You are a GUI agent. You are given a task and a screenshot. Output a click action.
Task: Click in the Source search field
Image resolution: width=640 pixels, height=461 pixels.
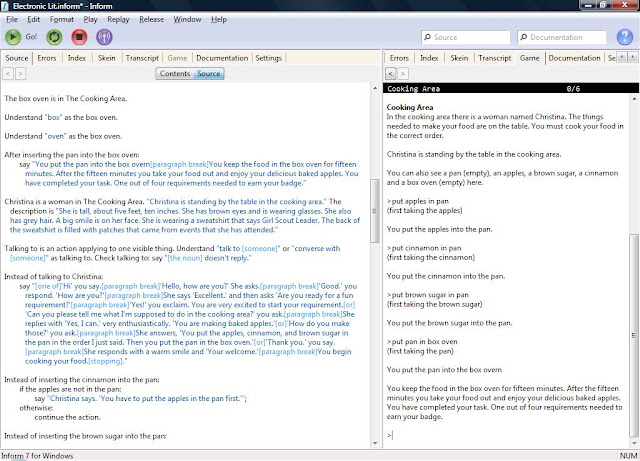tap(466, 37)
